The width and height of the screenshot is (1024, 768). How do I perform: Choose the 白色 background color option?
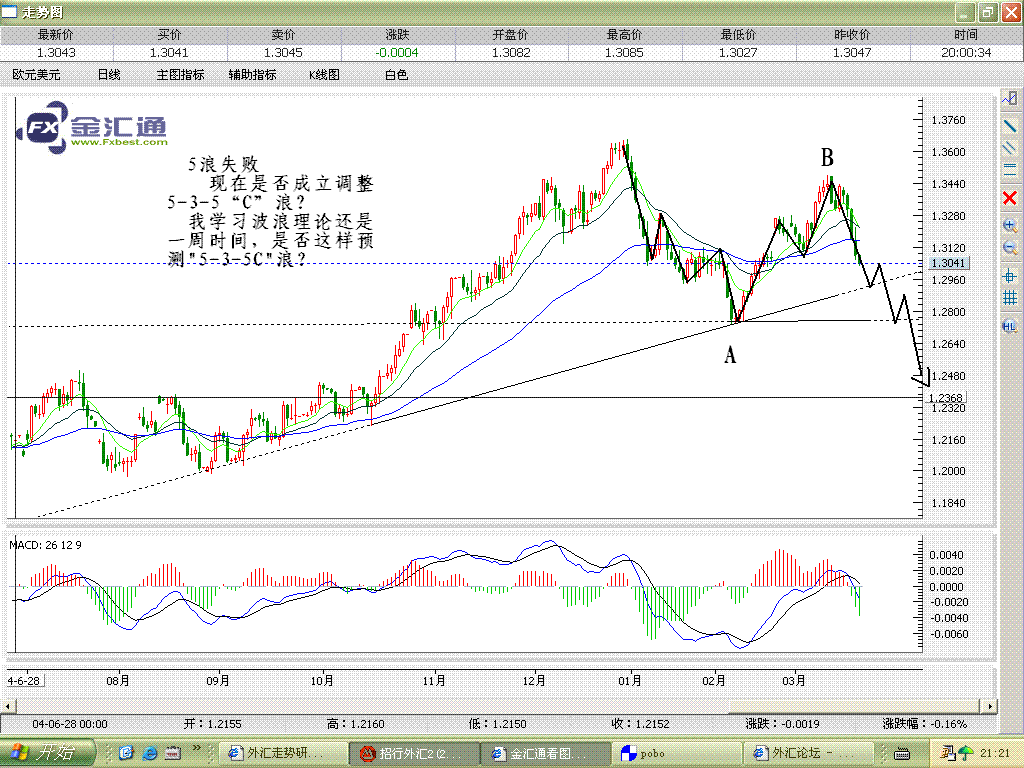coord(396,74)
